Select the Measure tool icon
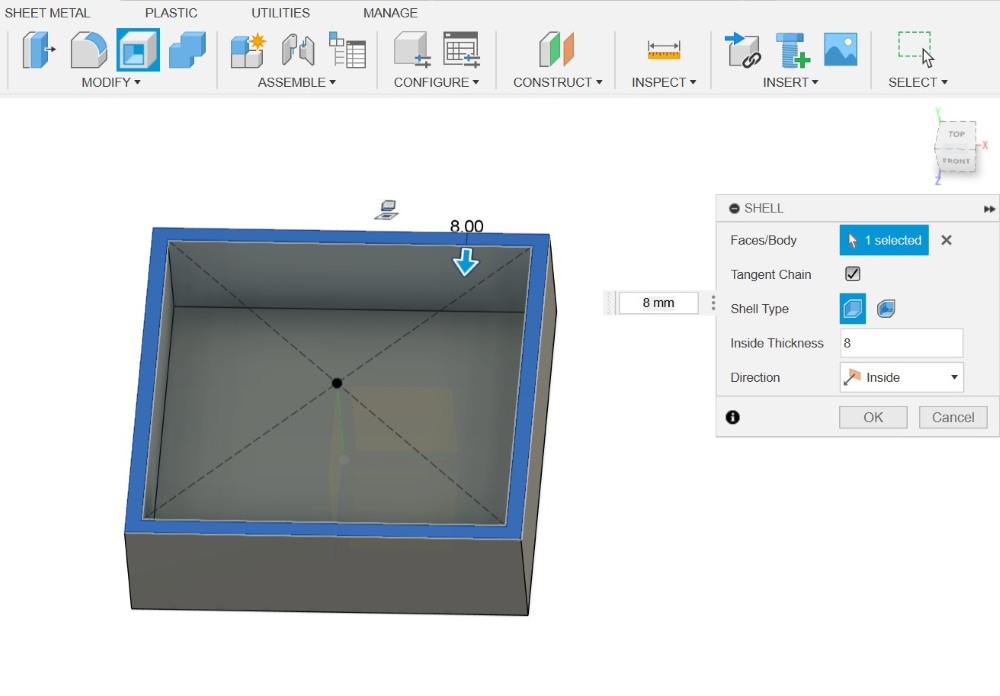Viewport: 1000px width, 696px height. coord(664,50)
